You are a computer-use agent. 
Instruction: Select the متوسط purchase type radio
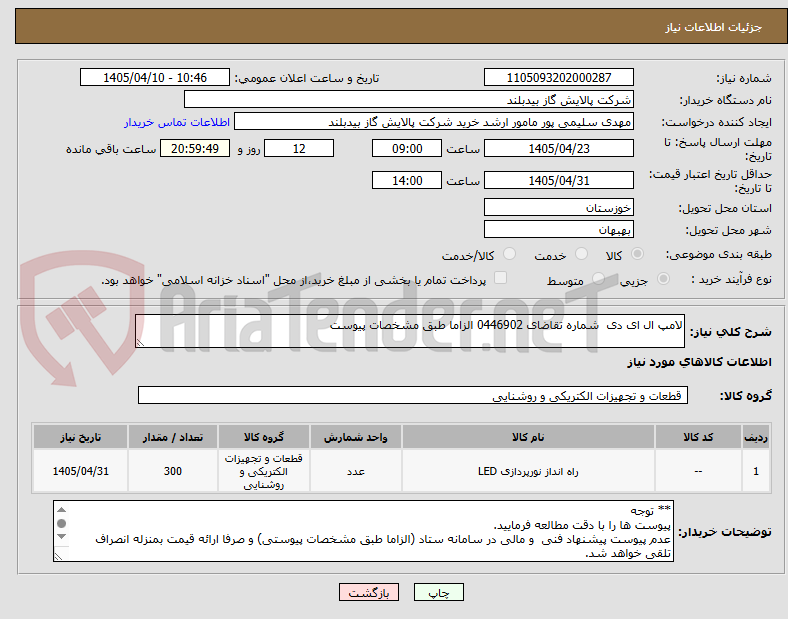(598, 279)
